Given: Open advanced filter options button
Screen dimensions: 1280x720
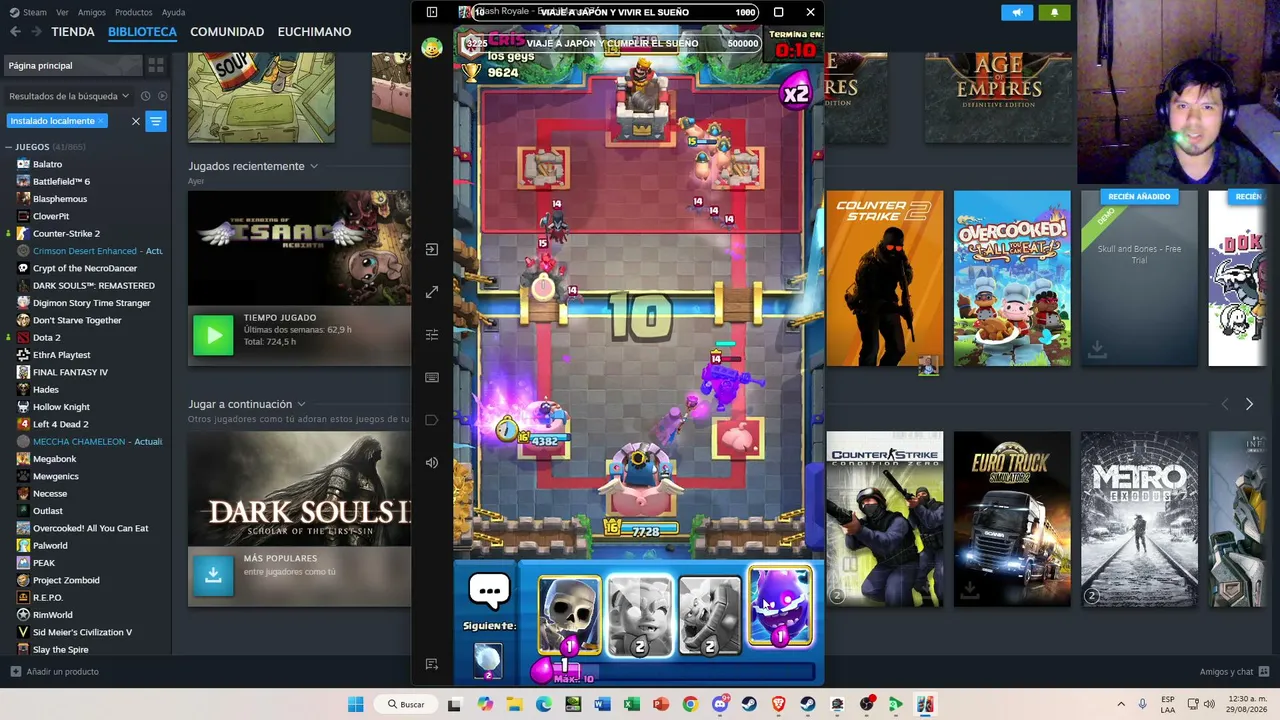Looking at the screenshot, I should click(156, 121).
